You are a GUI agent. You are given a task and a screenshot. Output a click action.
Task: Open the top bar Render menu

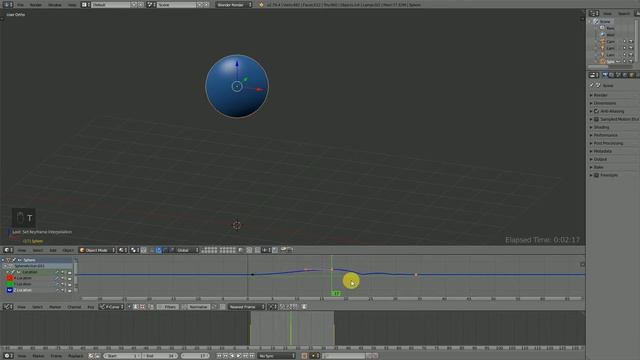tap(36, 5)
